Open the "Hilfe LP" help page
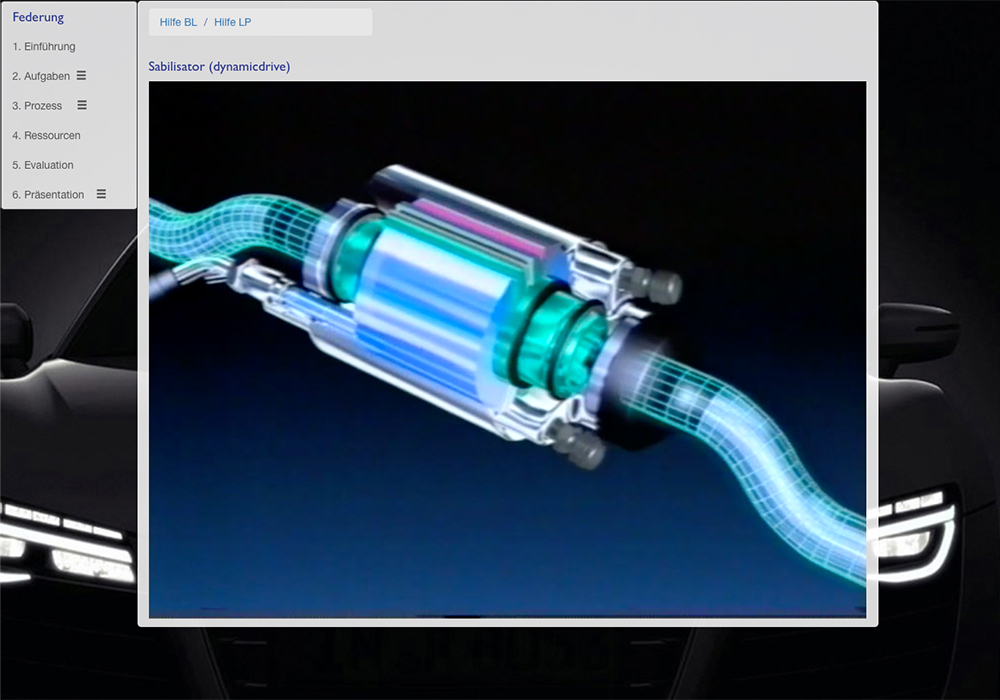Image resolution: width=1000 pixels, height=700 pixels. (x=233, y=21)
